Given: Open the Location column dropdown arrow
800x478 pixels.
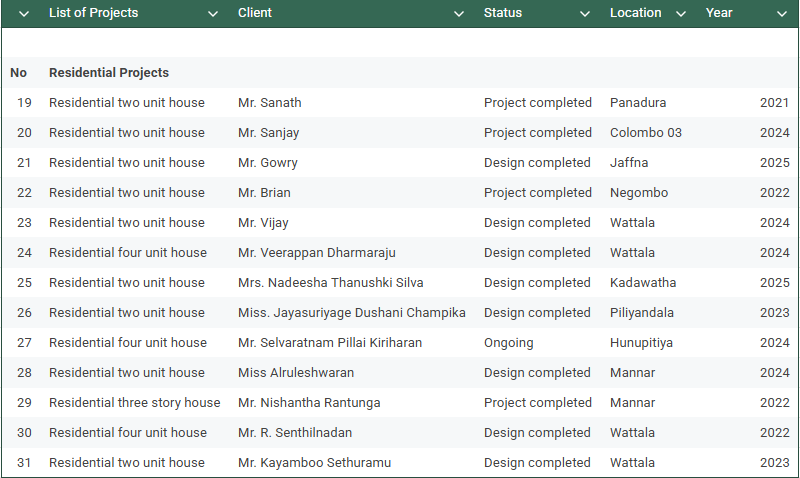Looking at the screenshot, I should [681, 14].
